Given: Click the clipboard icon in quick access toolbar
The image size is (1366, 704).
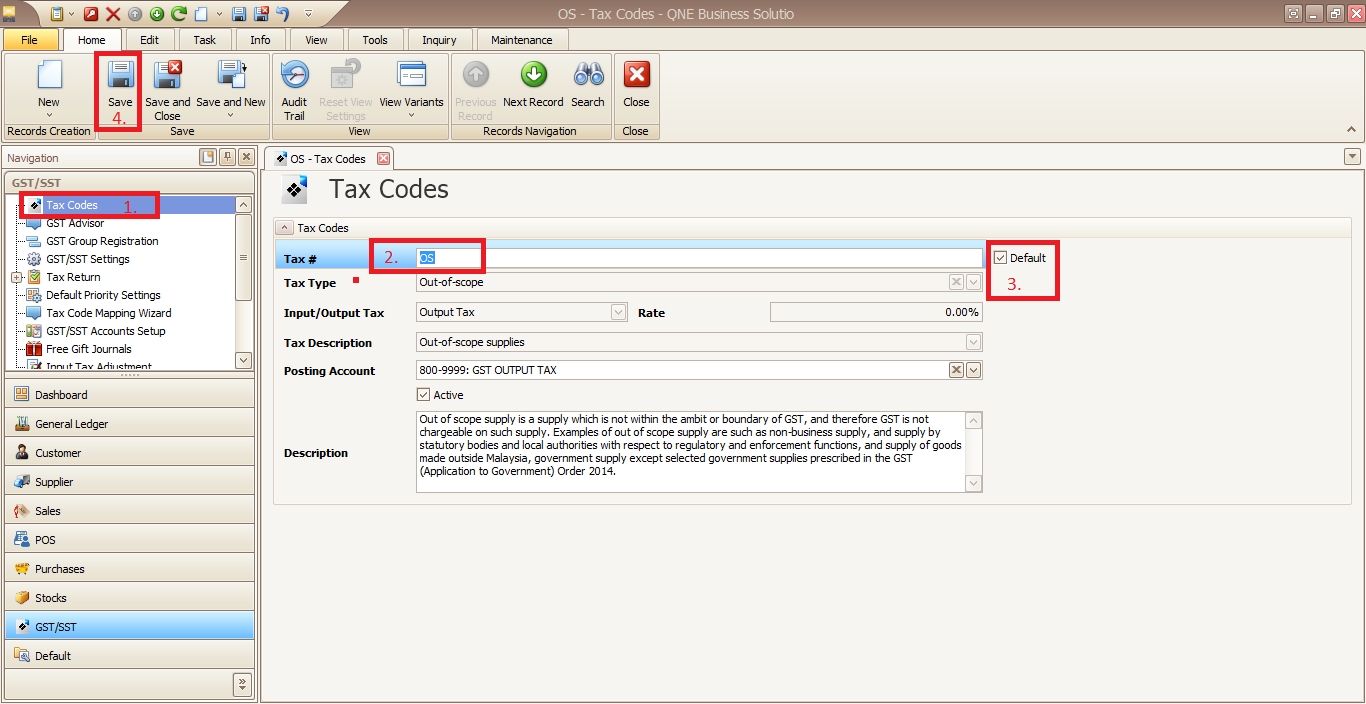Looking at the screenshot, I should point(57,14).
